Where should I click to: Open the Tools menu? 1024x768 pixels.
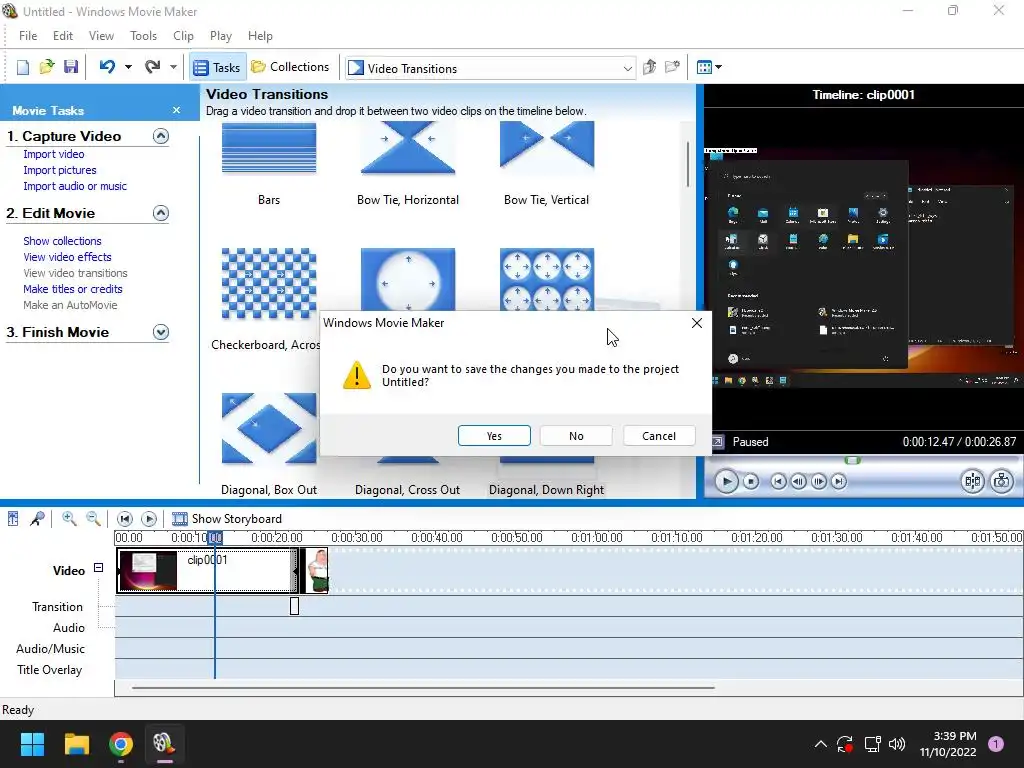pos(143,36)
